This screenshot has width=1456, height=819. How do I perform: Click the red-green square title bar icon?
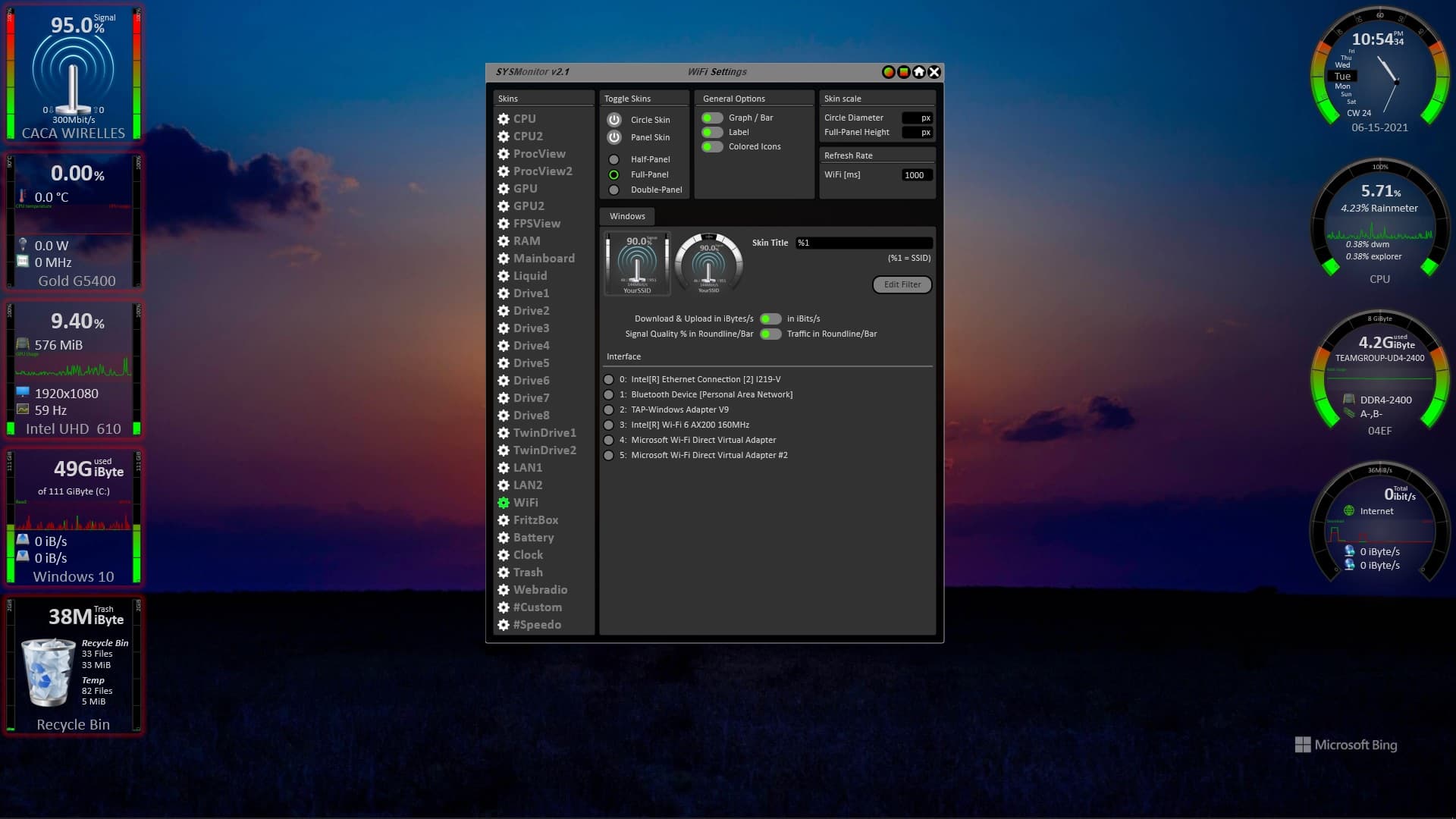(x=904, y=72)
